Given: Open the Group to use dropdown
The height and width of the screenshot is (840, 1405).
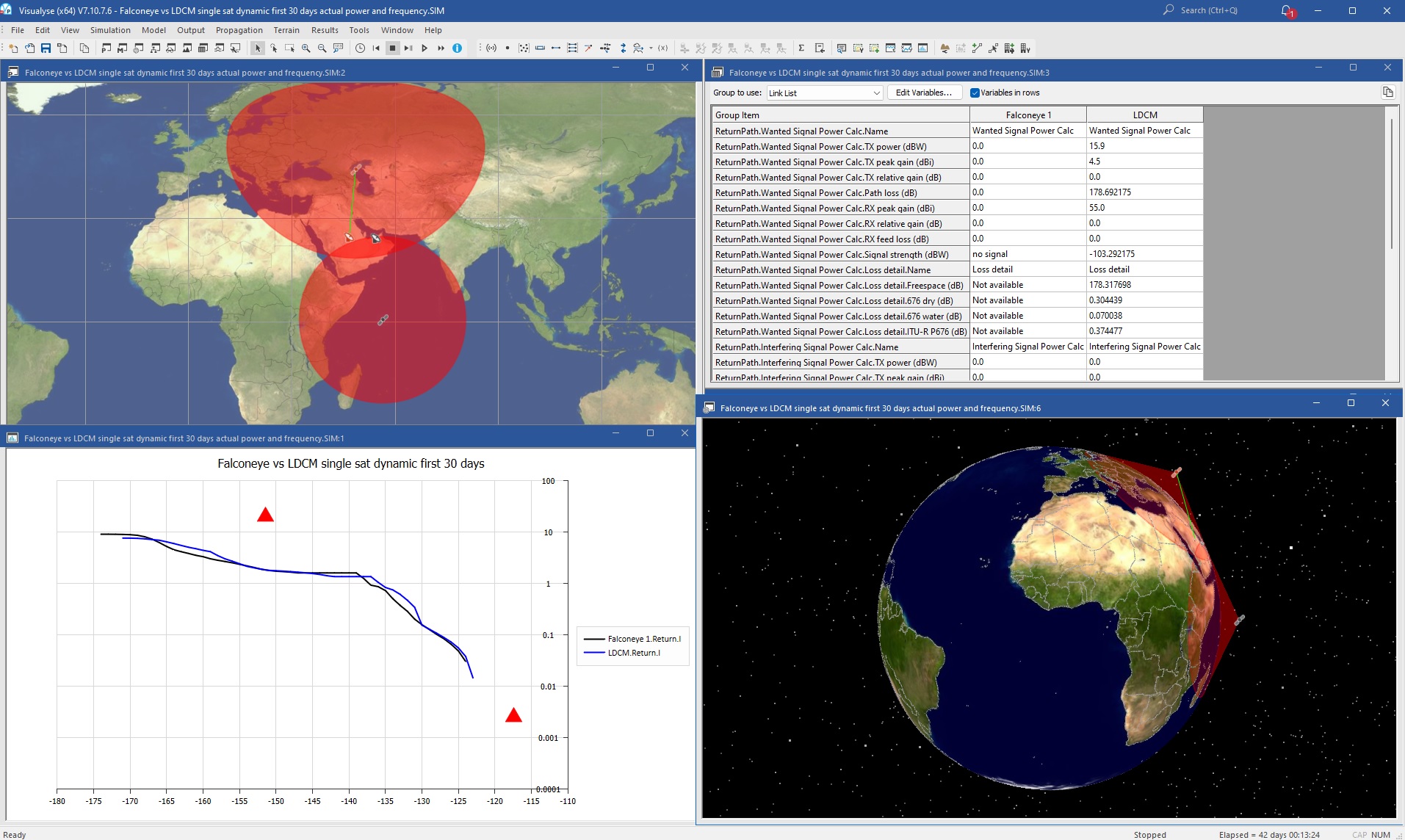Looking at the screenshot, I should pyautogui.click(x=824, y=93).
